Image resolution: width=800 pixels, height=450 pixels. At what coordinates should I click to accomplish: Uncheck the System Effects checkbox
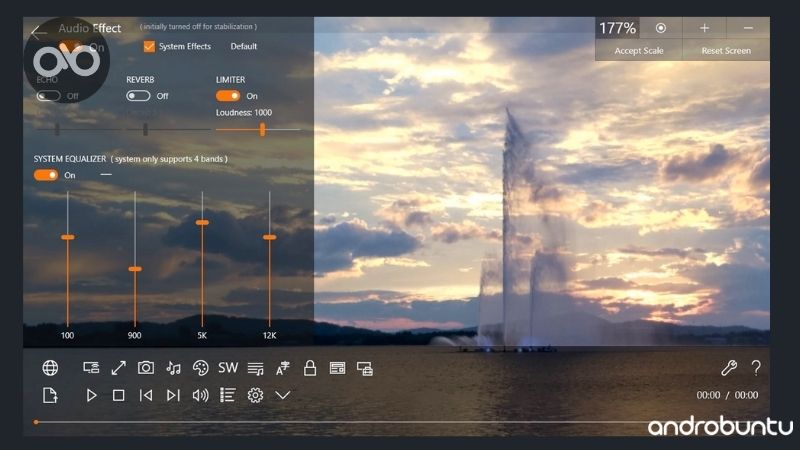click(149, 46)
